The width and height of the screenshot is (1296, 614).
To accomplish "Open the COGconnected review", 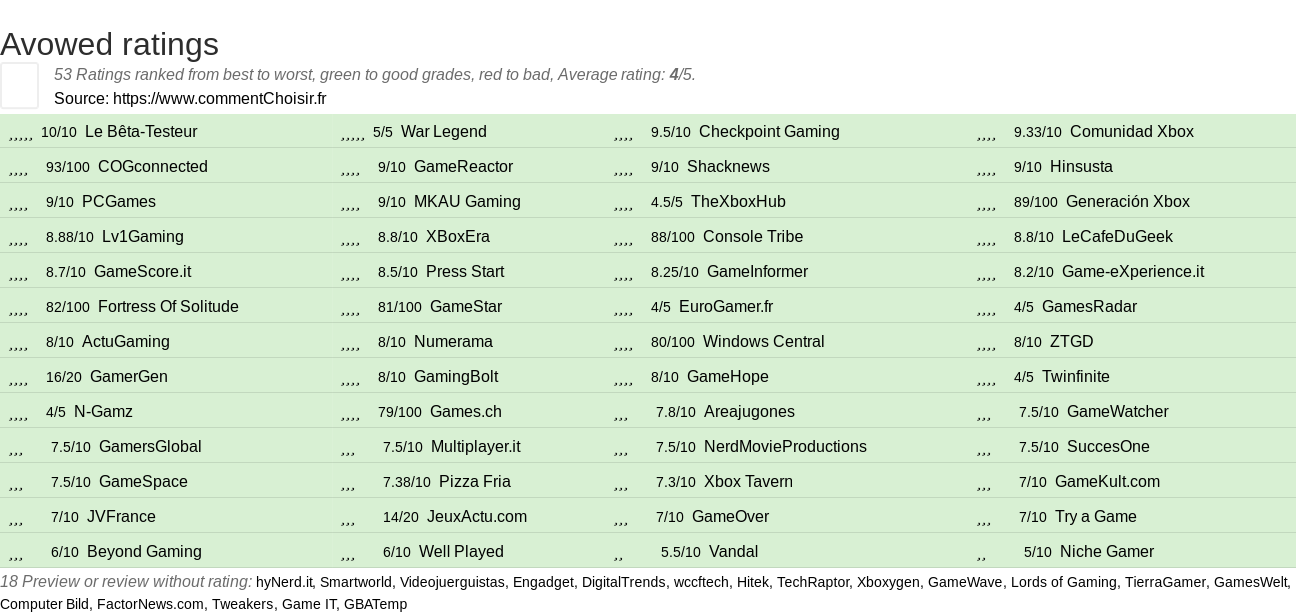I will (x=153, y=167).
